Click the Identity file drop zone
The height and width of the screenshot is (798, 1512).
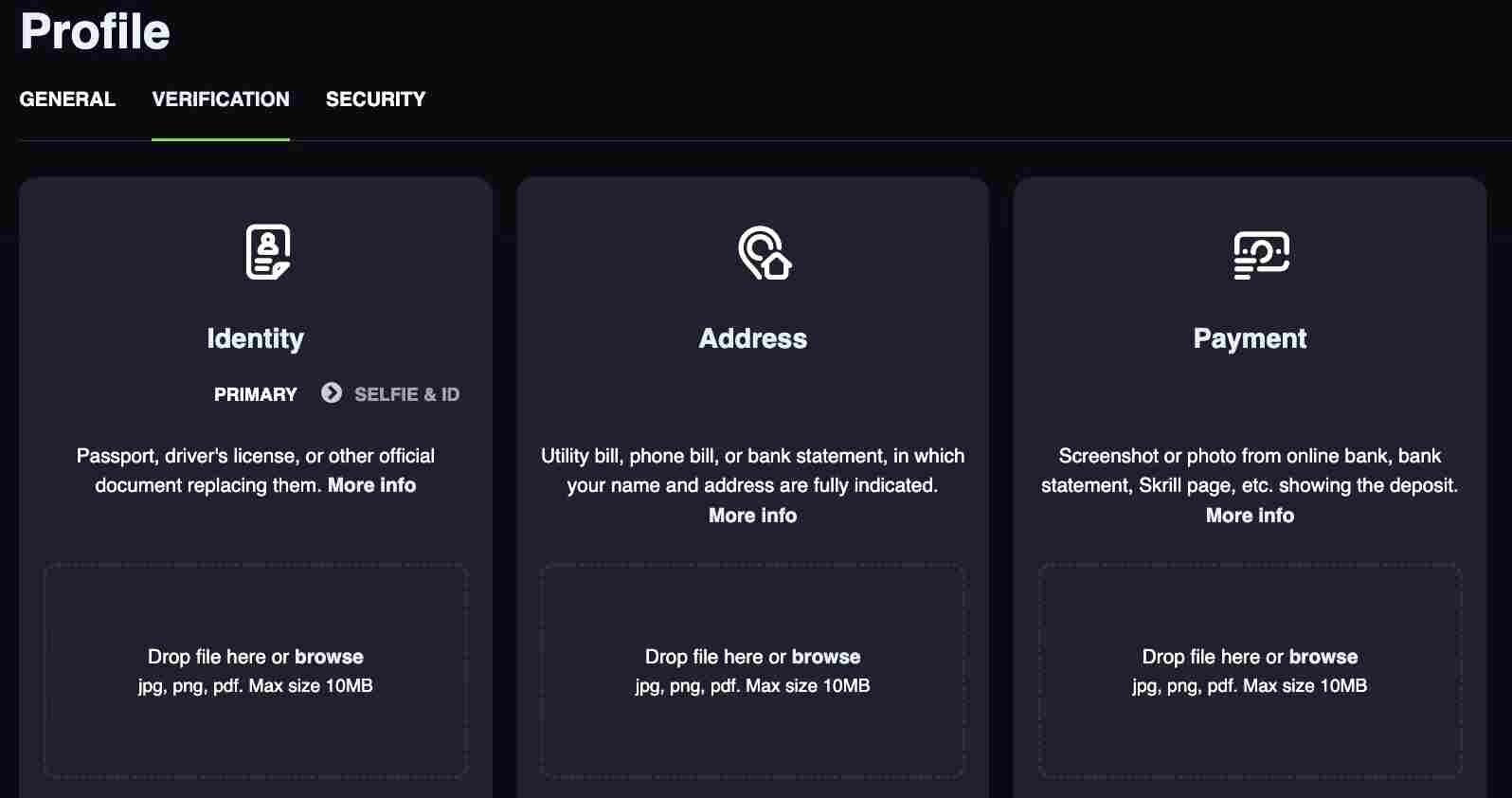click(256, 671)
